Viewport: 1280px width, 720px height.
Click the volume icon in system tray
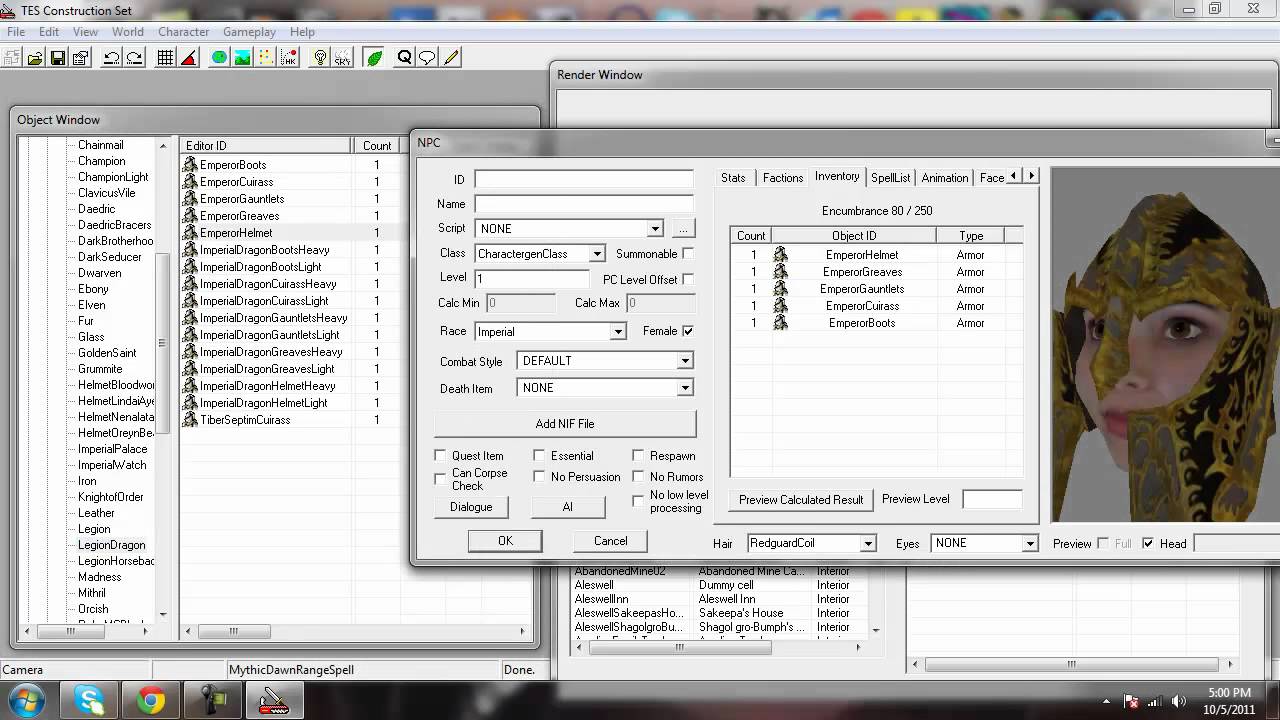[x=1178, y=701]
